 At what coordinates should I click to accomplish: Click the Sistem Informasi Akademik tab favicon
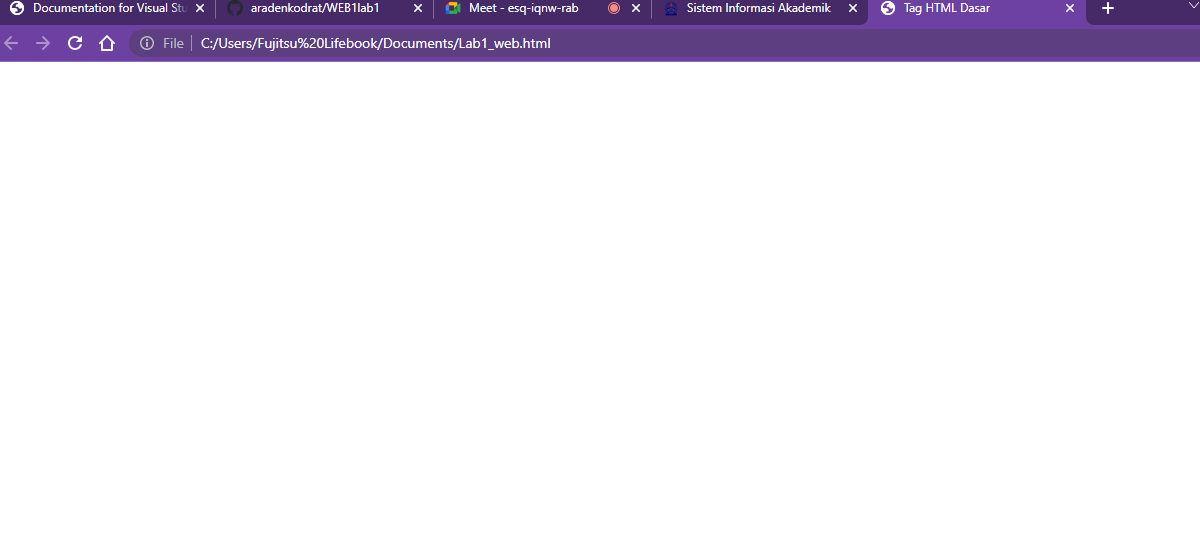coord(671,8)
